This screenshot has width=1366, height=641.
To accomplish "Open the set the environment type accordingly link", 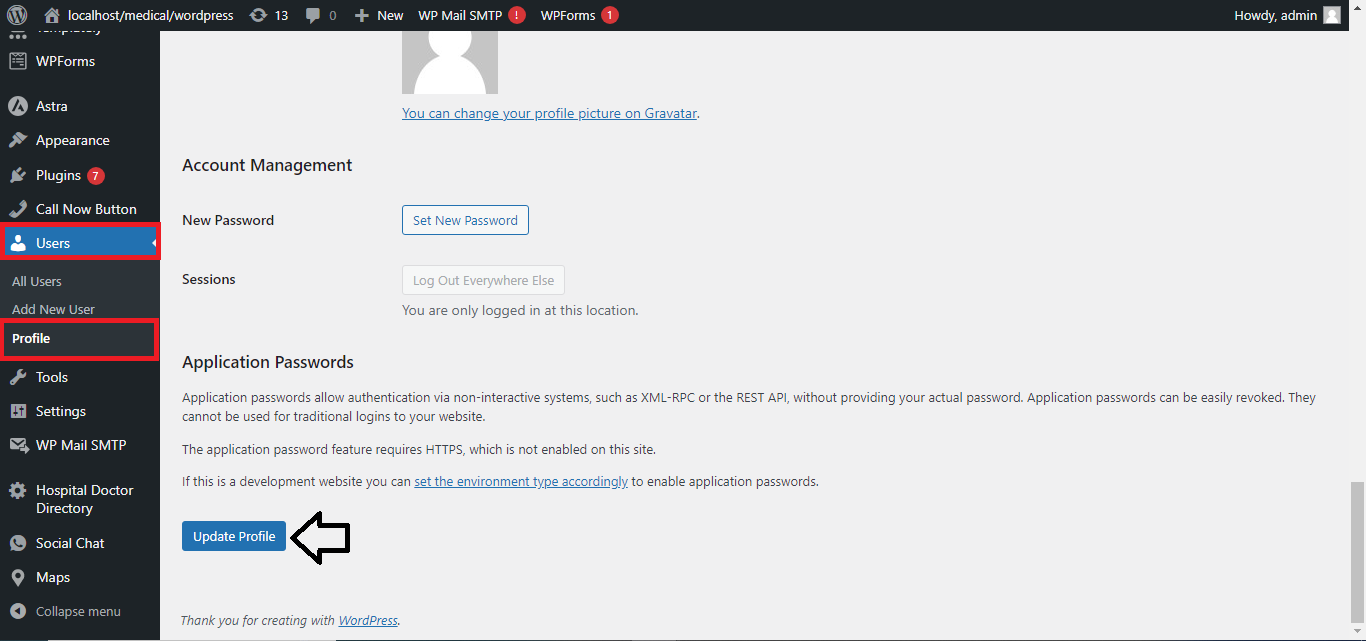I will pos(521,481).
